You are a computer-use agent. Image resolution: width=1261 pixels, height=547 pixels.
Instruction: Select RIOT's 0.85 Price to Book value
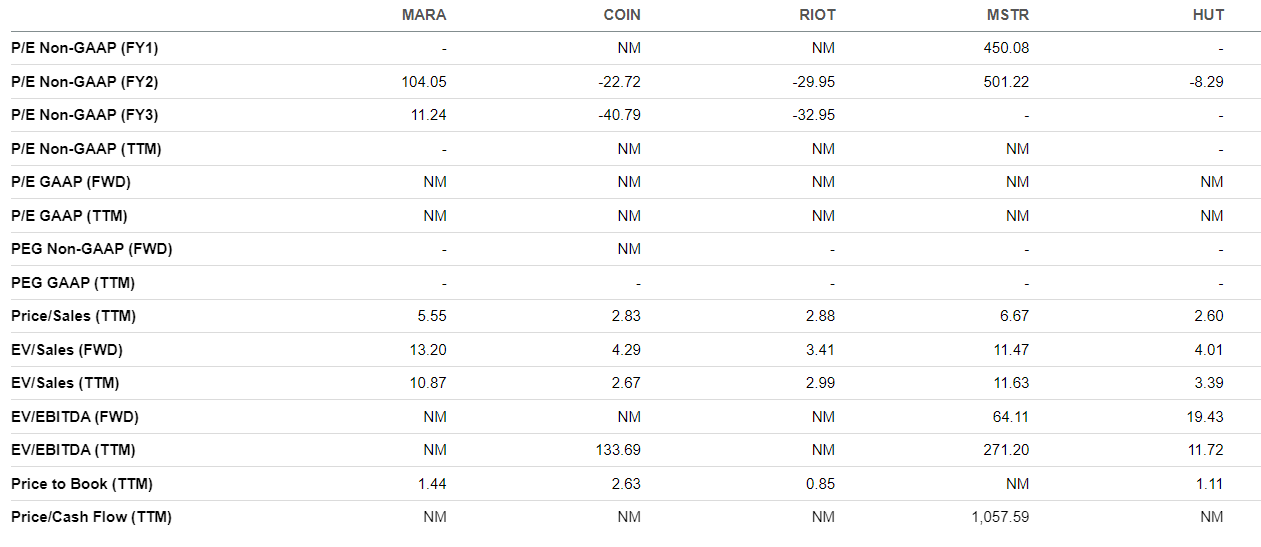[819, 484]
